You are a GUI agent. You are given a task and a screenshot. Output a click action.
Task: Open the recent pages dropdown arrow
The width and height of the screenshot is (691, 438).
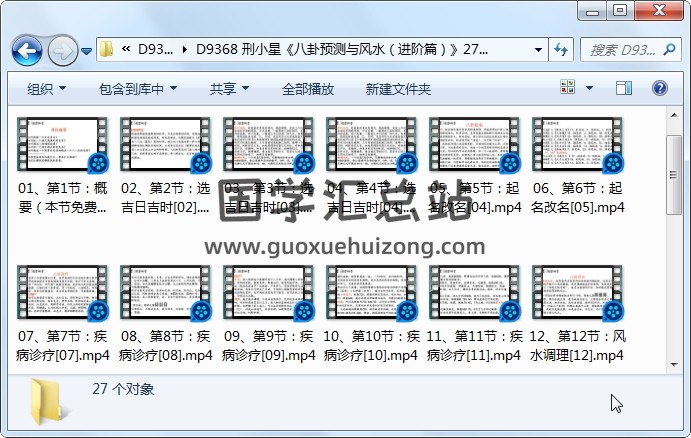86,50
